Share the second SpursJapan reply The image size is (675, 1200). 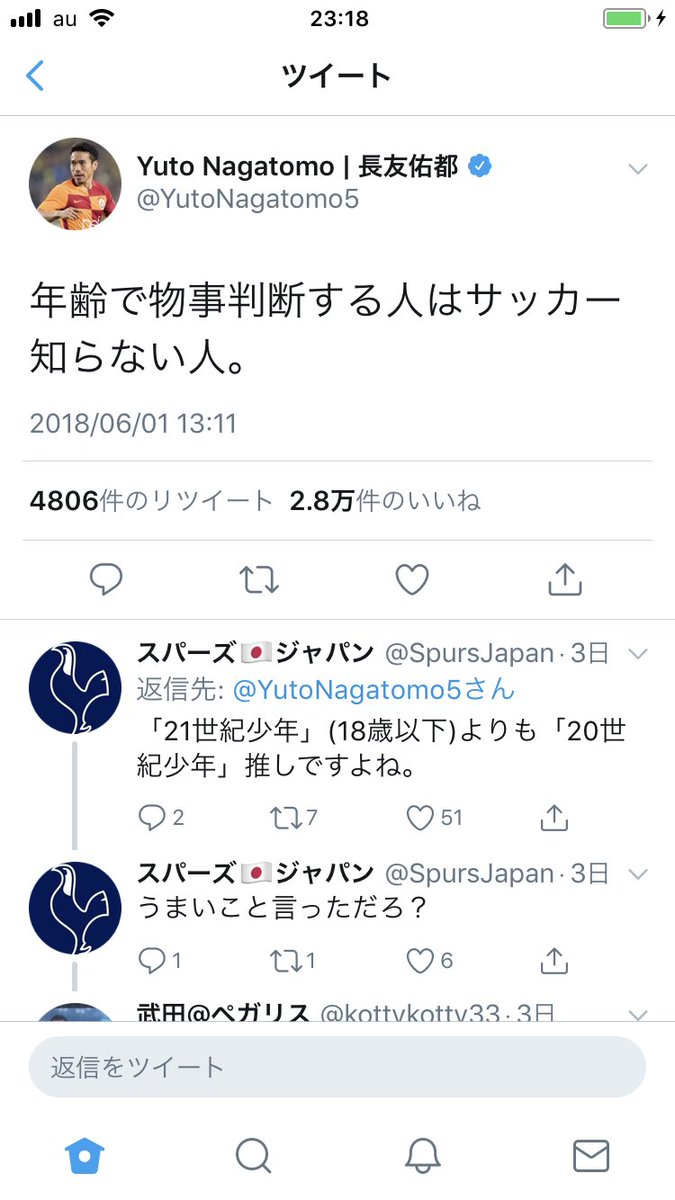point(554,960)
